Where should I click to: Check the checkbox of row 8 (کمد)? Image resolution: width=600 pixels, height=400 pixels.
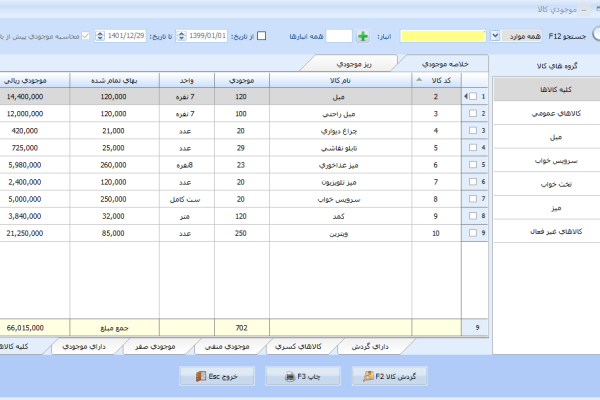(473, 216)
